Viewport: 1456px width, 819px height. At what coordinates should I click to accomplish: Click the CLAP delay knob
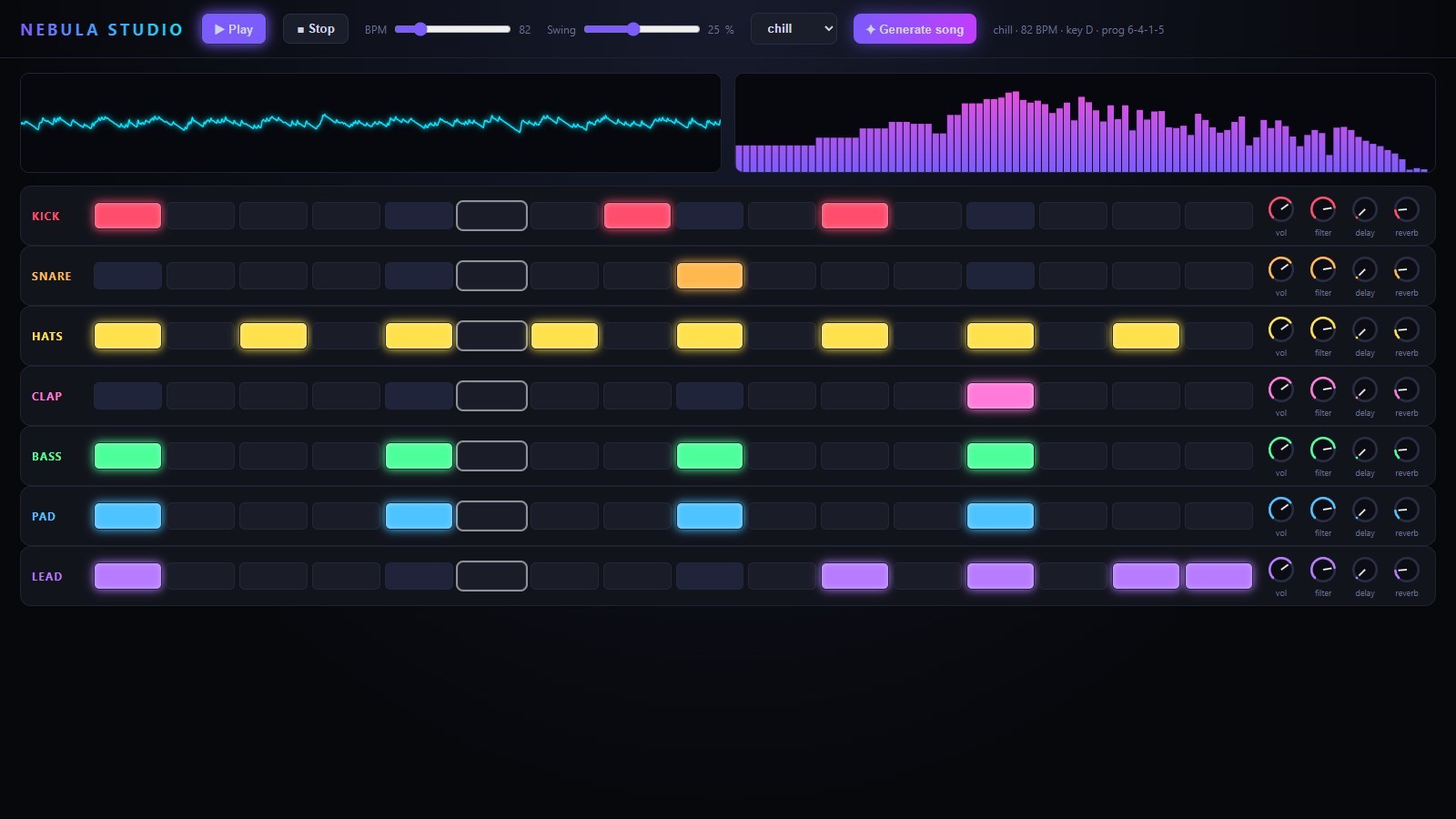(1364, 389)
